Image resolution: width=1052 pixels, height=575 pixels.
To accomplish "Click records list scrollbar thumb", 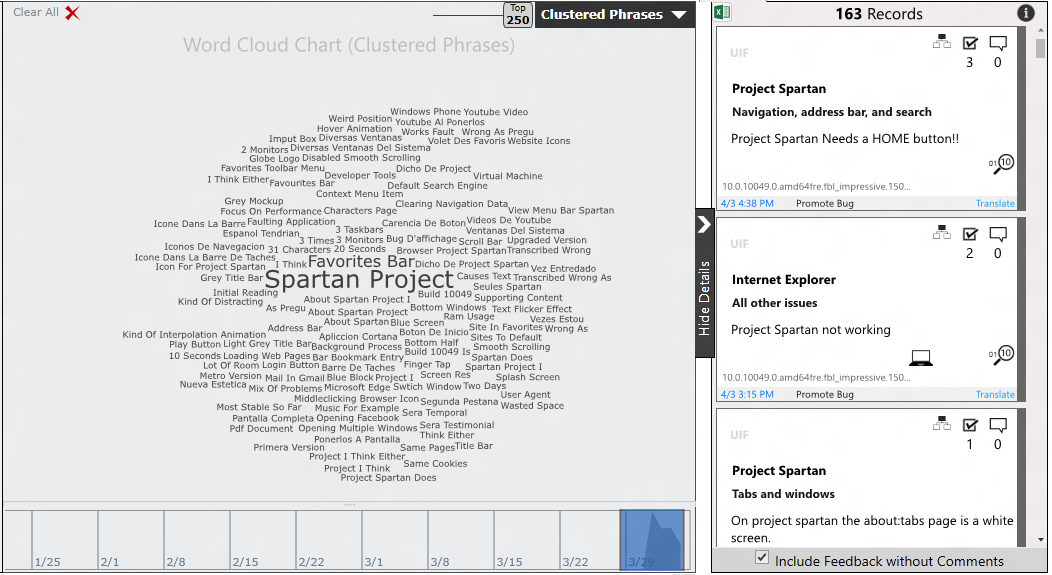I will coord(1040,48).
